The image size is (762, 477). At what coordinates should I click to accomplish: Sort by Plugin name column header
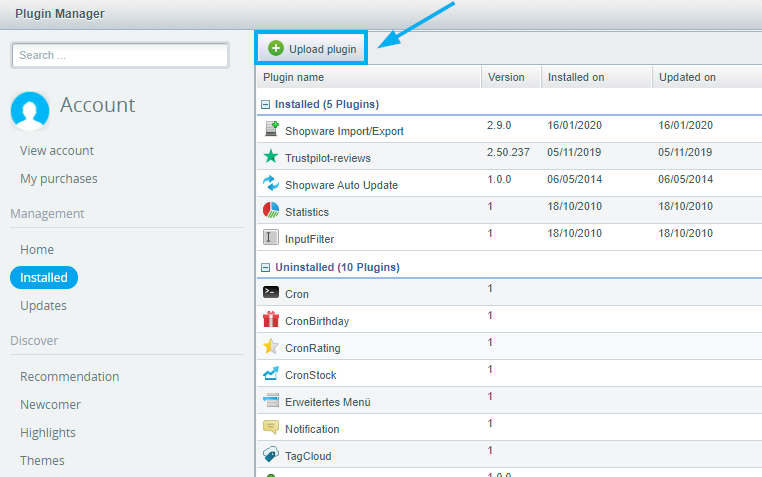point(369,77)
